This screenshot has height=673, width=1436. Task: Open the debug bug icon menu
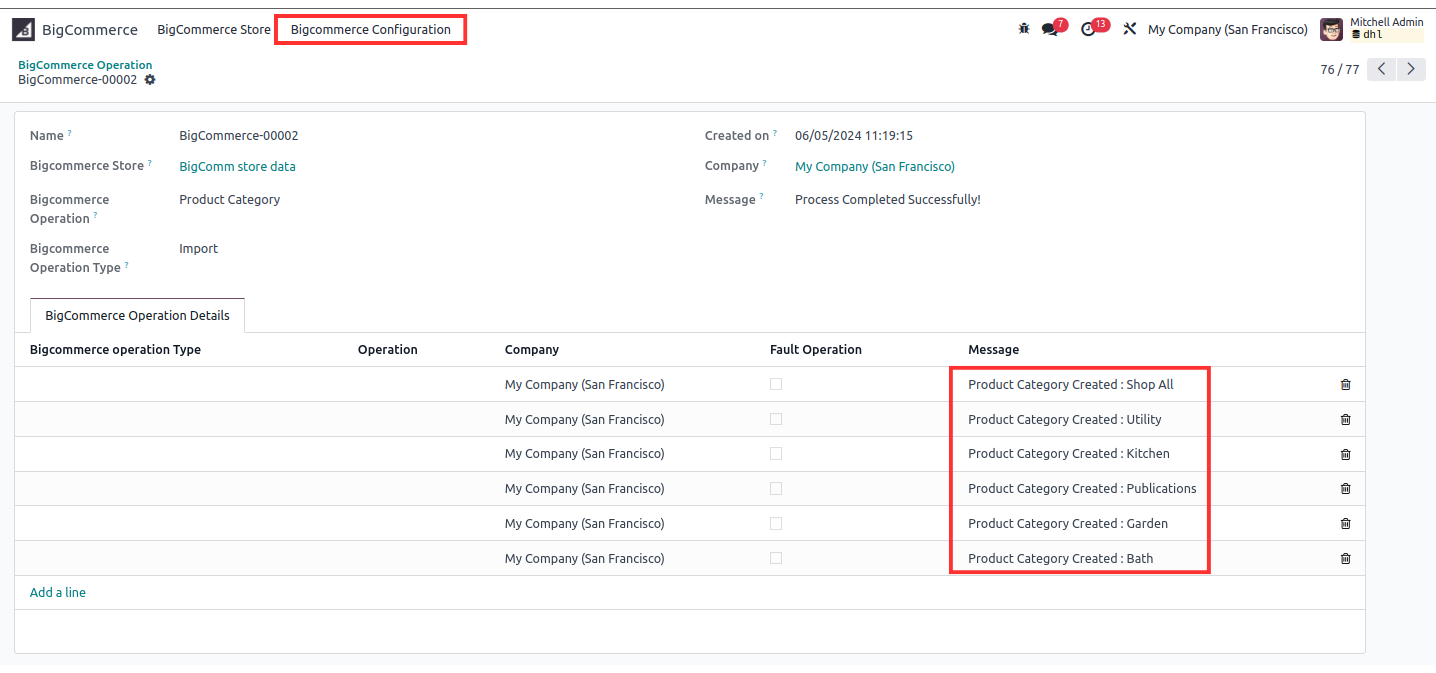point(1024,29)
